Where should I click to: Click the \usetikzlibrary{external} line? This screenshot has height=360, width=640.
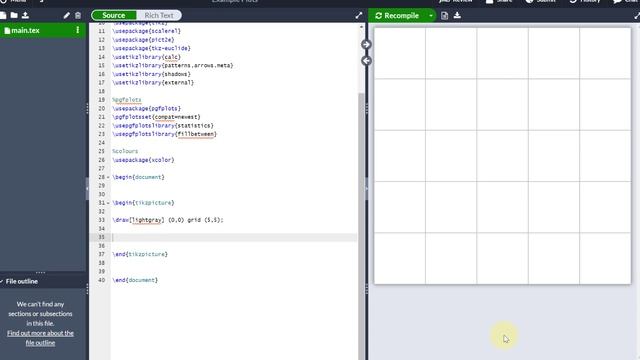(x=153, y=83)
